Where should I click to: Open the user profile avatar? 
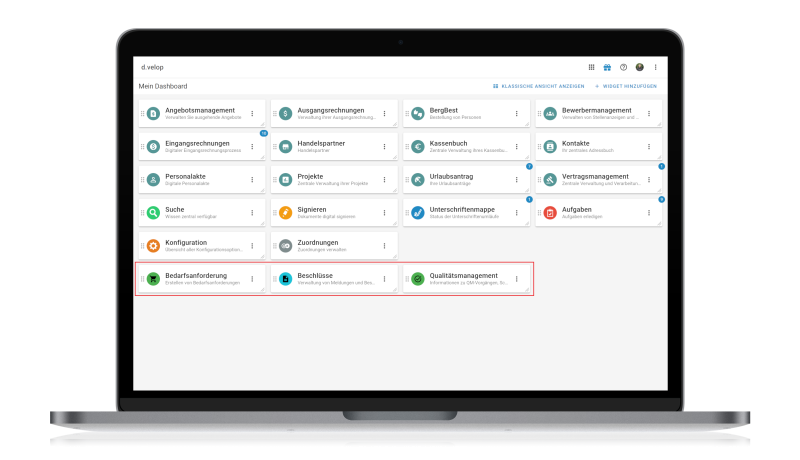(639, 67)
